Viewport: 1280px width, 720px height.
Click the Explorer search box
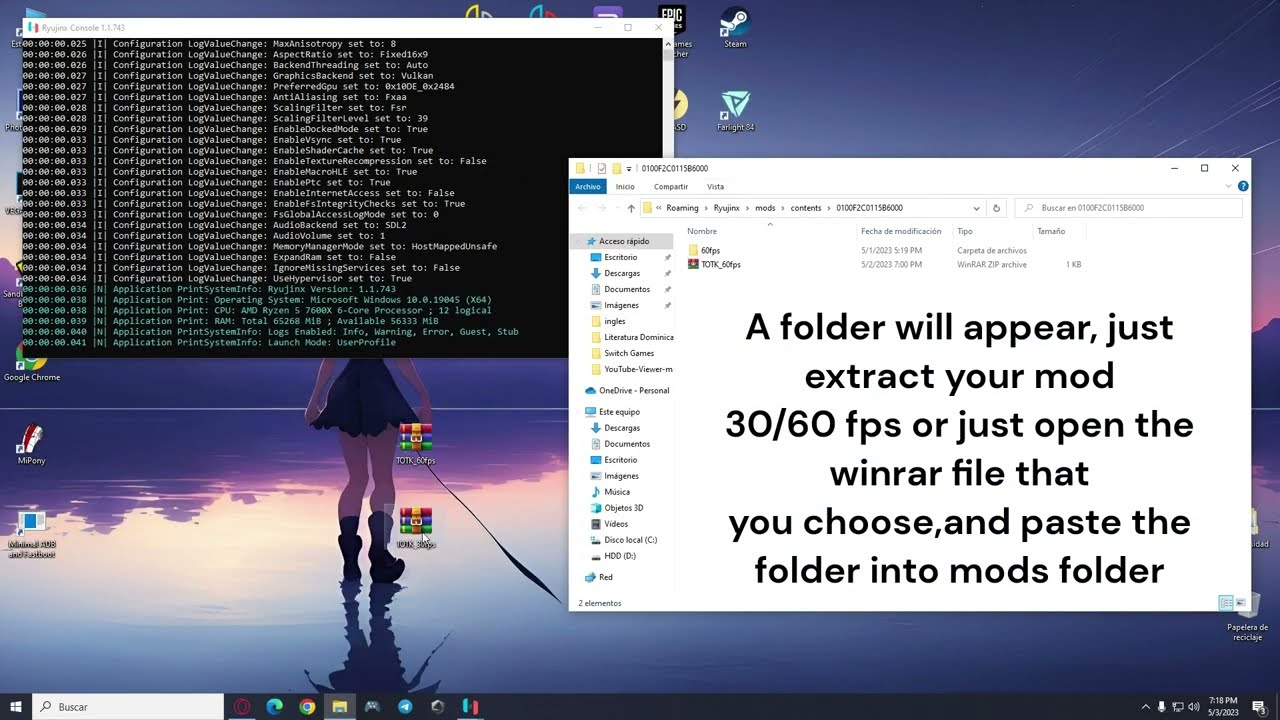click(x=1128, y=208)
